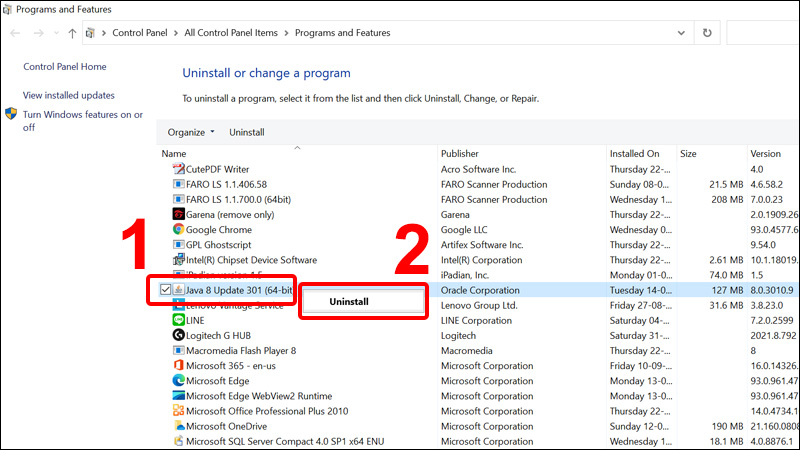Viewport: 800px width, 450px height.
Task: Click into the search box field
Action: [x=763, y=33]
